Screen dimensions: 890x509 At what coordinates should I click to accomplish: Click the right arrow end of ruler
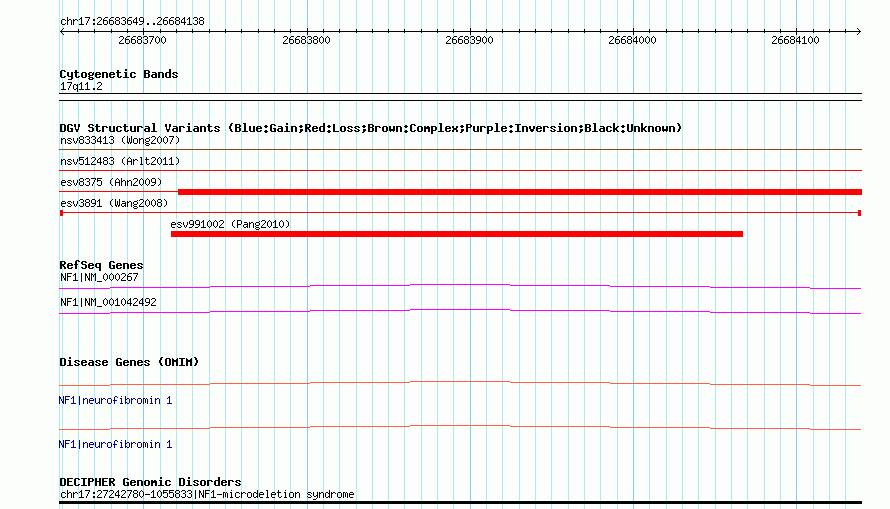point(858,32)
